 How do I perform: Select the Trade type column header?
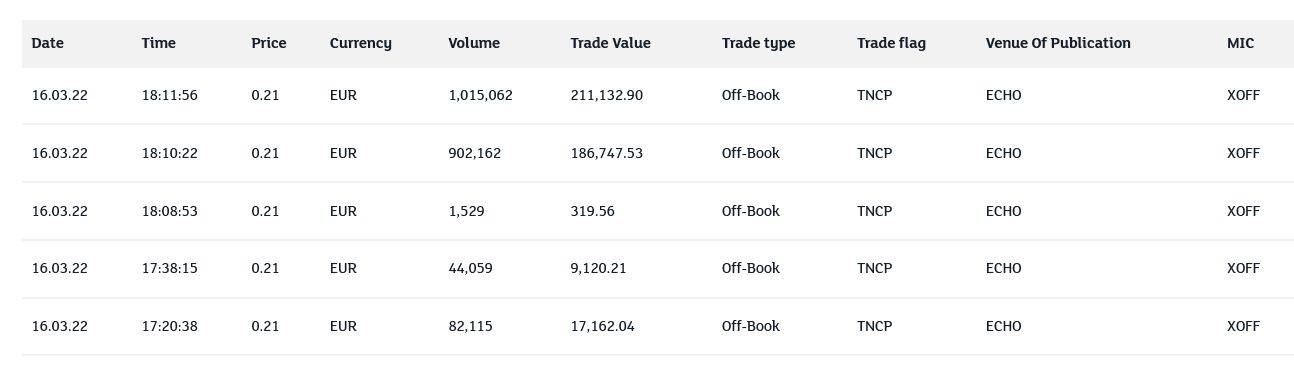tap(759, 44)
